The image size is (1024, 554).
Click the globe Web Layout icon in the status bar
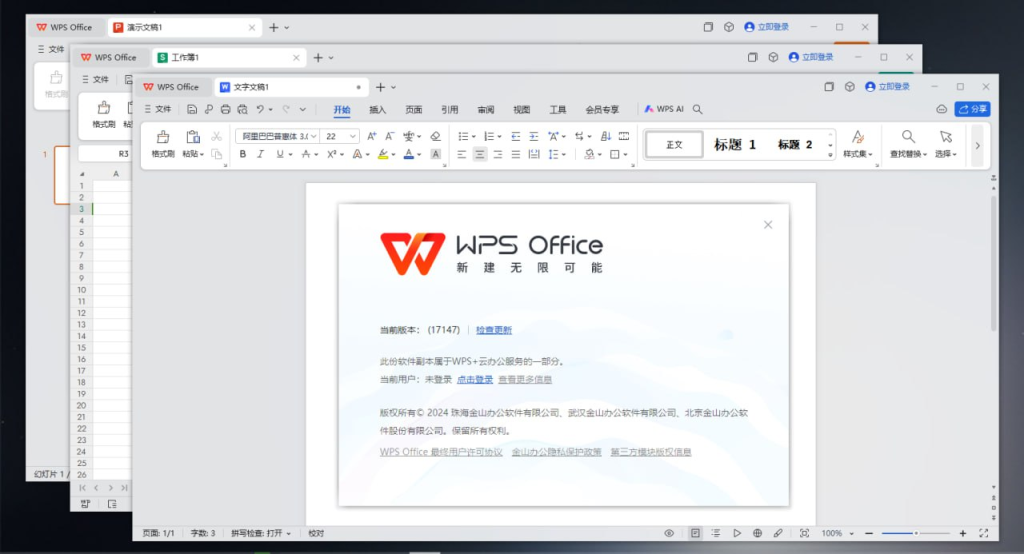click(757, 533)
